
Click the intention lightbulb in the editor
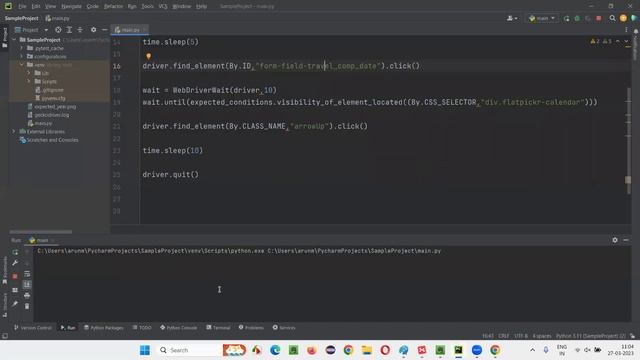coord(149,56)
